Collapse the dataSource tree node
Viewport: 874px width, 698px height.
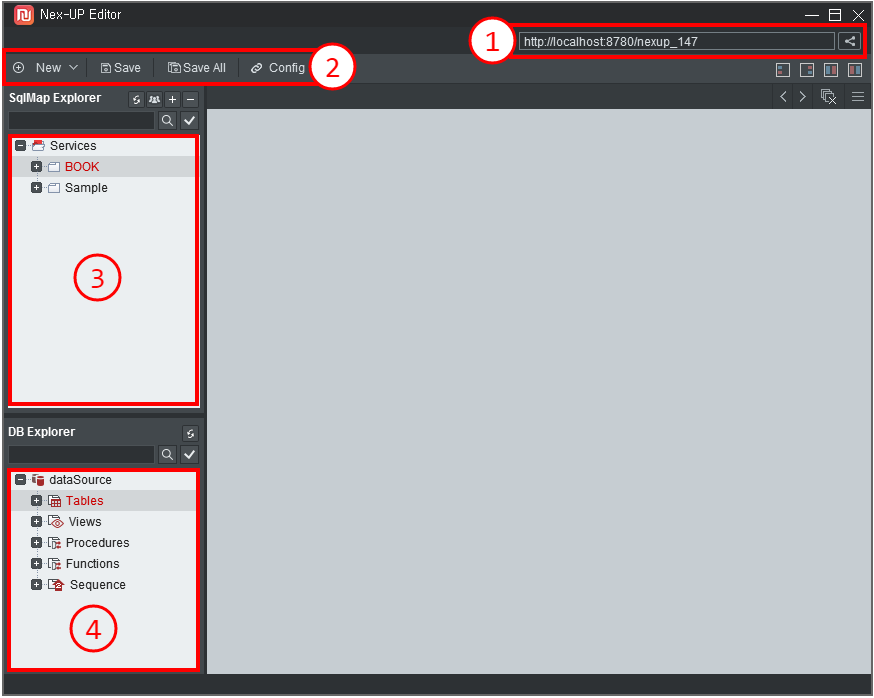[x=21, y=479]
